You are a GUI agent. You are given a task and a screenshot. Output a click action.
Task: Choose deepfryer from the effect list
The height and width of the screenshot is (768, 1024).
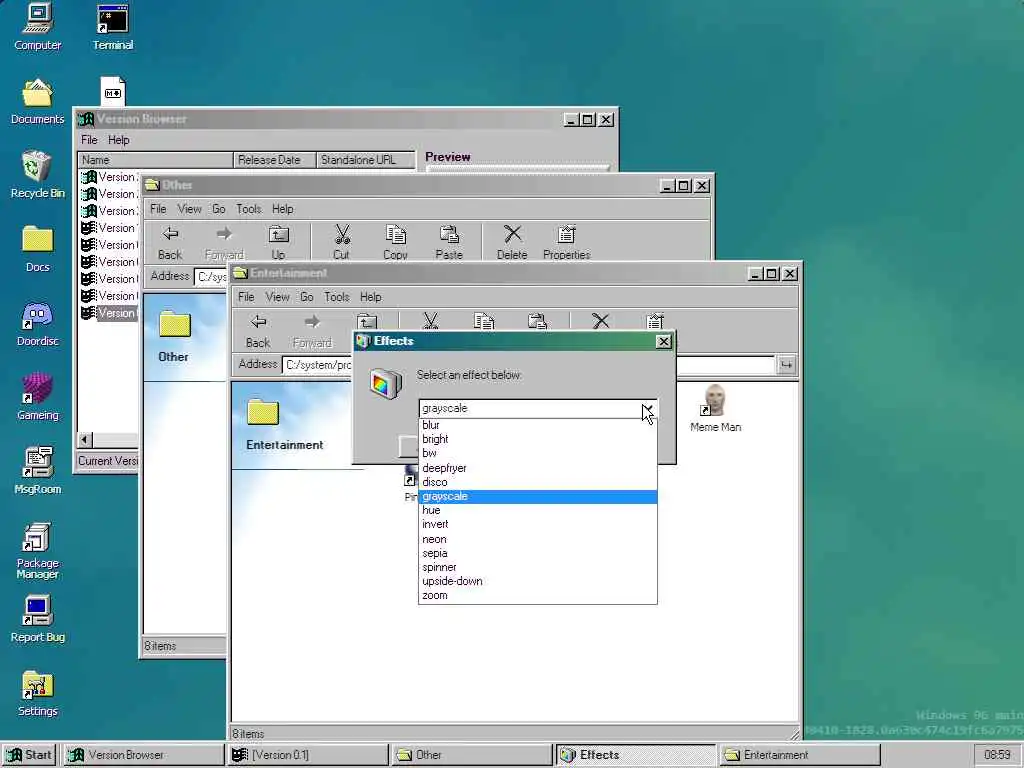click(537, 468)
